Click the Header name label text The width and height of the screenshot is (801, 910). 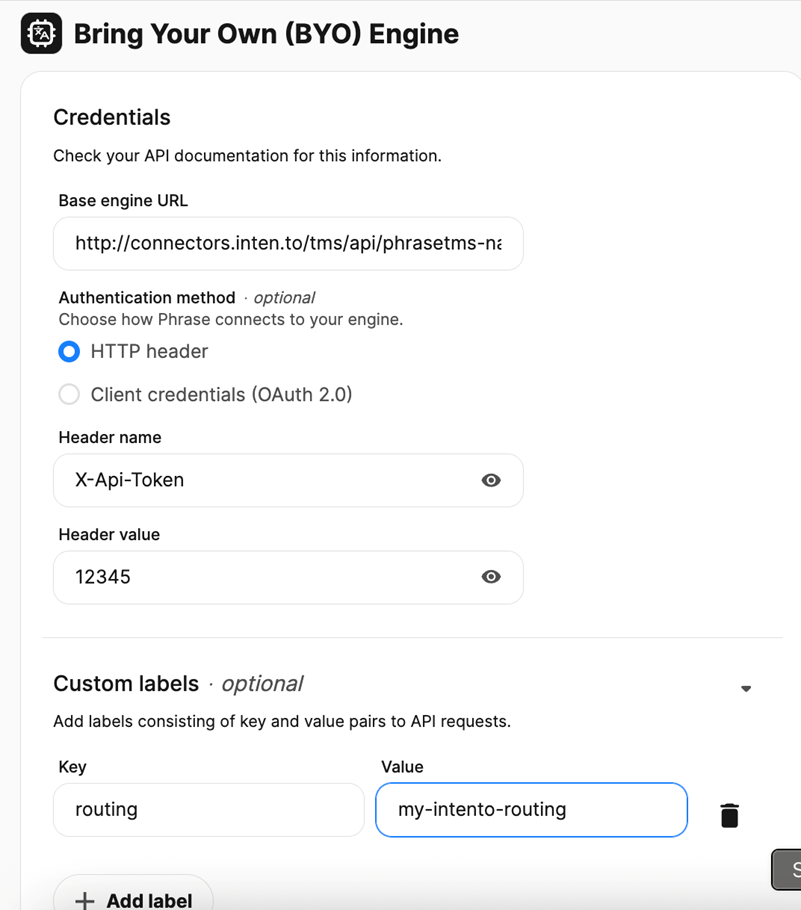click(110, 438)
